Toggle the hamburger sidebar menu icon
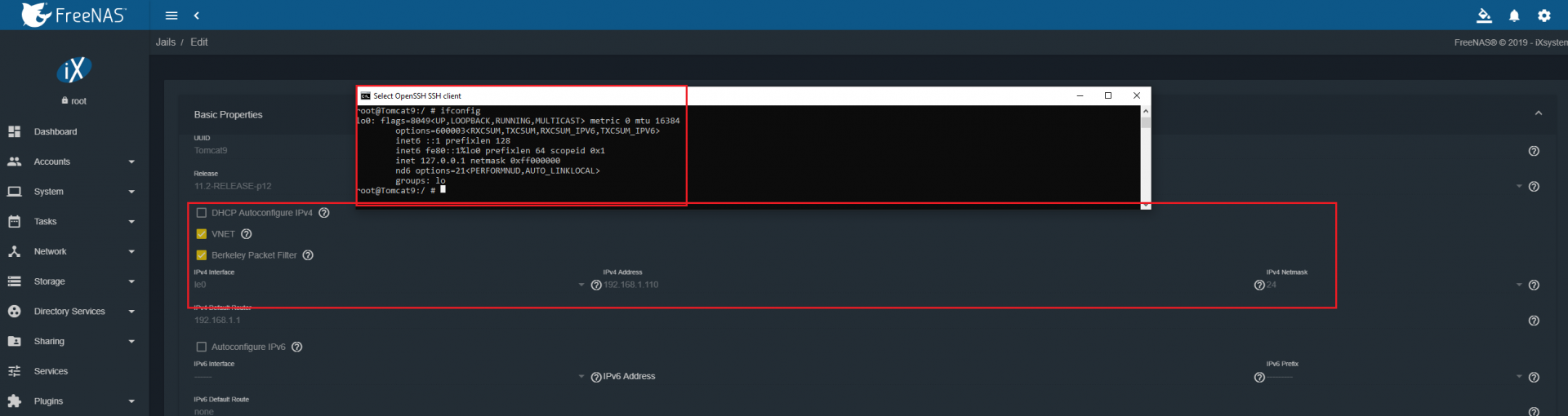The height and width of the screenshot is (416, 1568). coord(171,15)
